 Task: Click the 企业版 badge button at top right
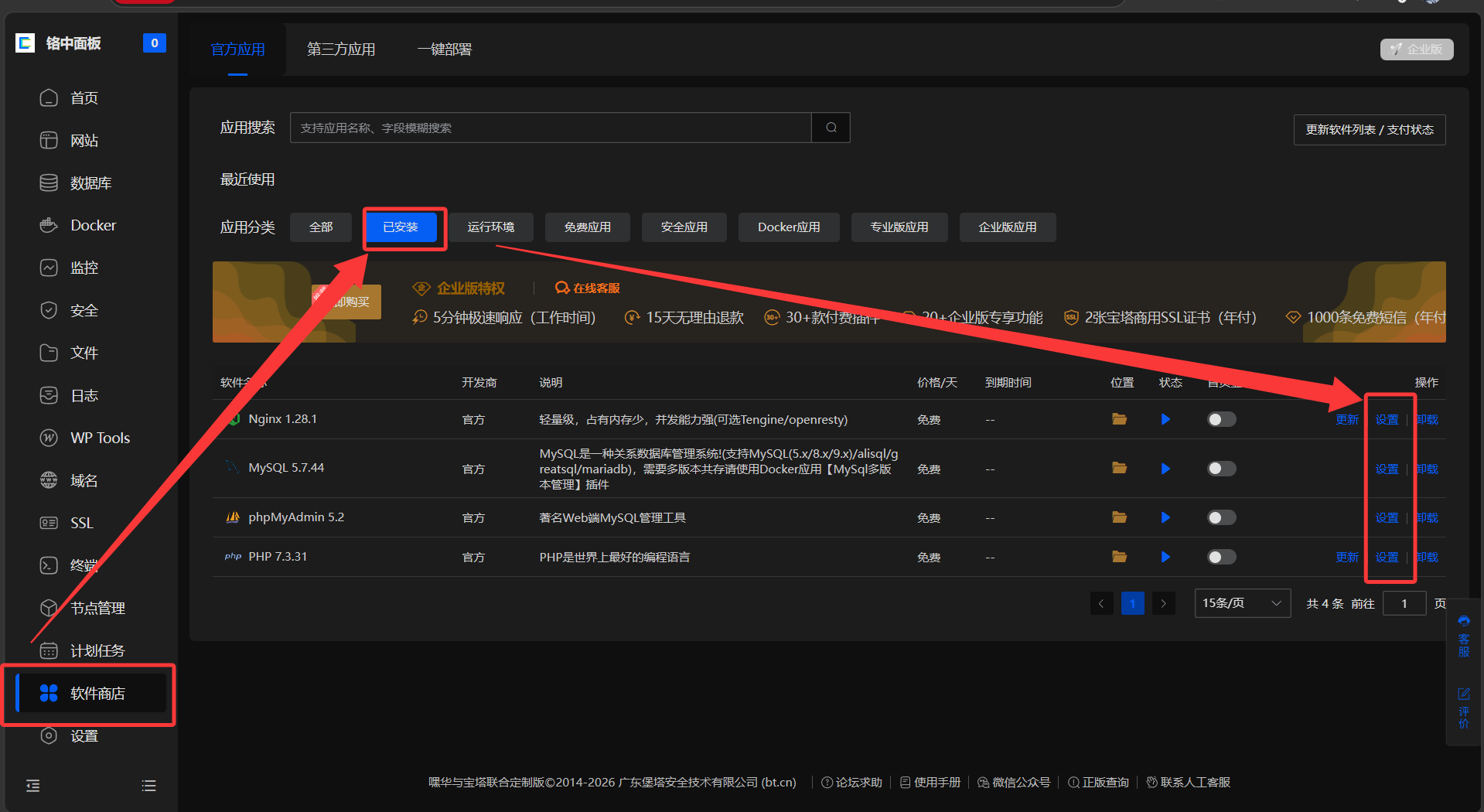tap(1417, 49)
